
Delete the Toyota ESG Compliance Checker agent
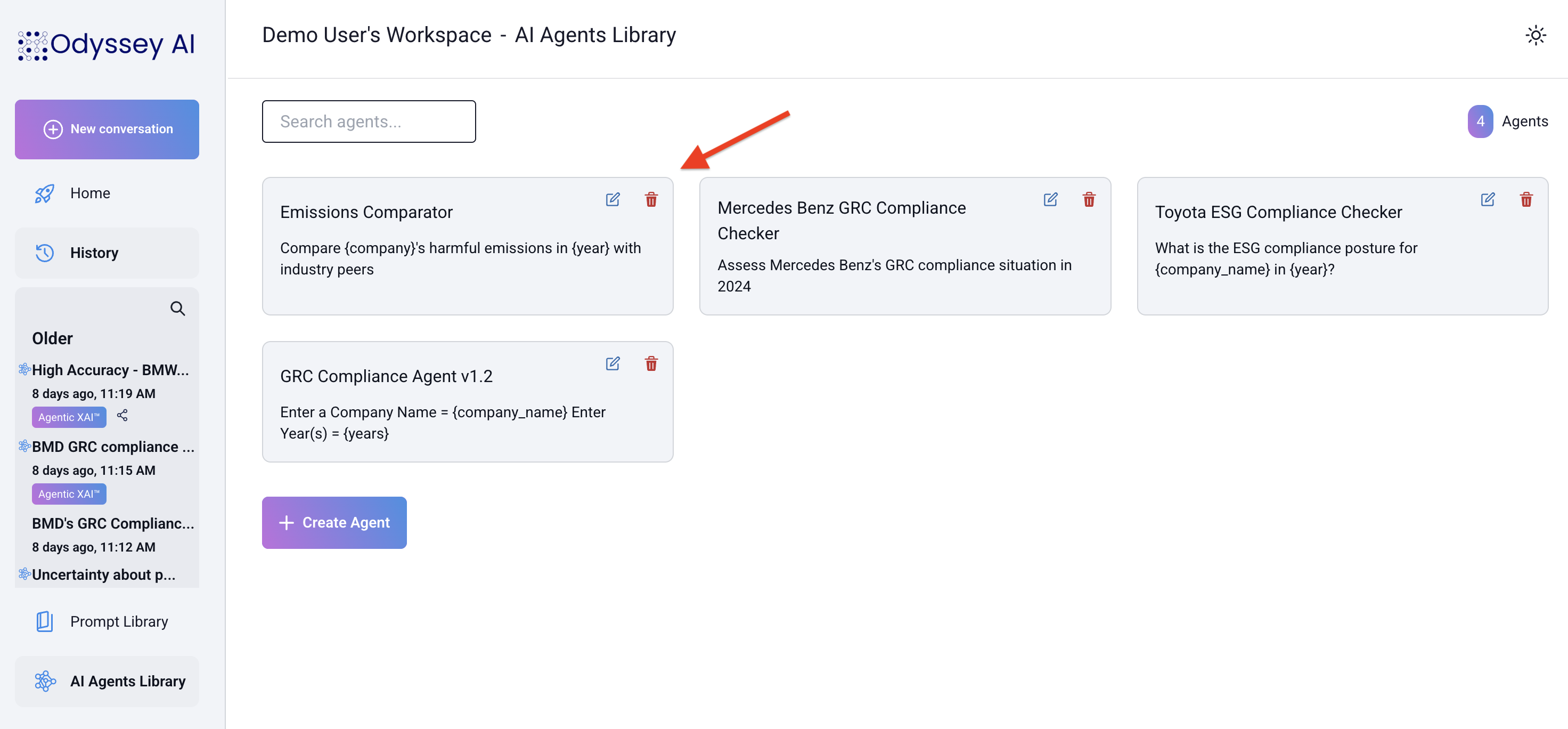[1525, 200]
